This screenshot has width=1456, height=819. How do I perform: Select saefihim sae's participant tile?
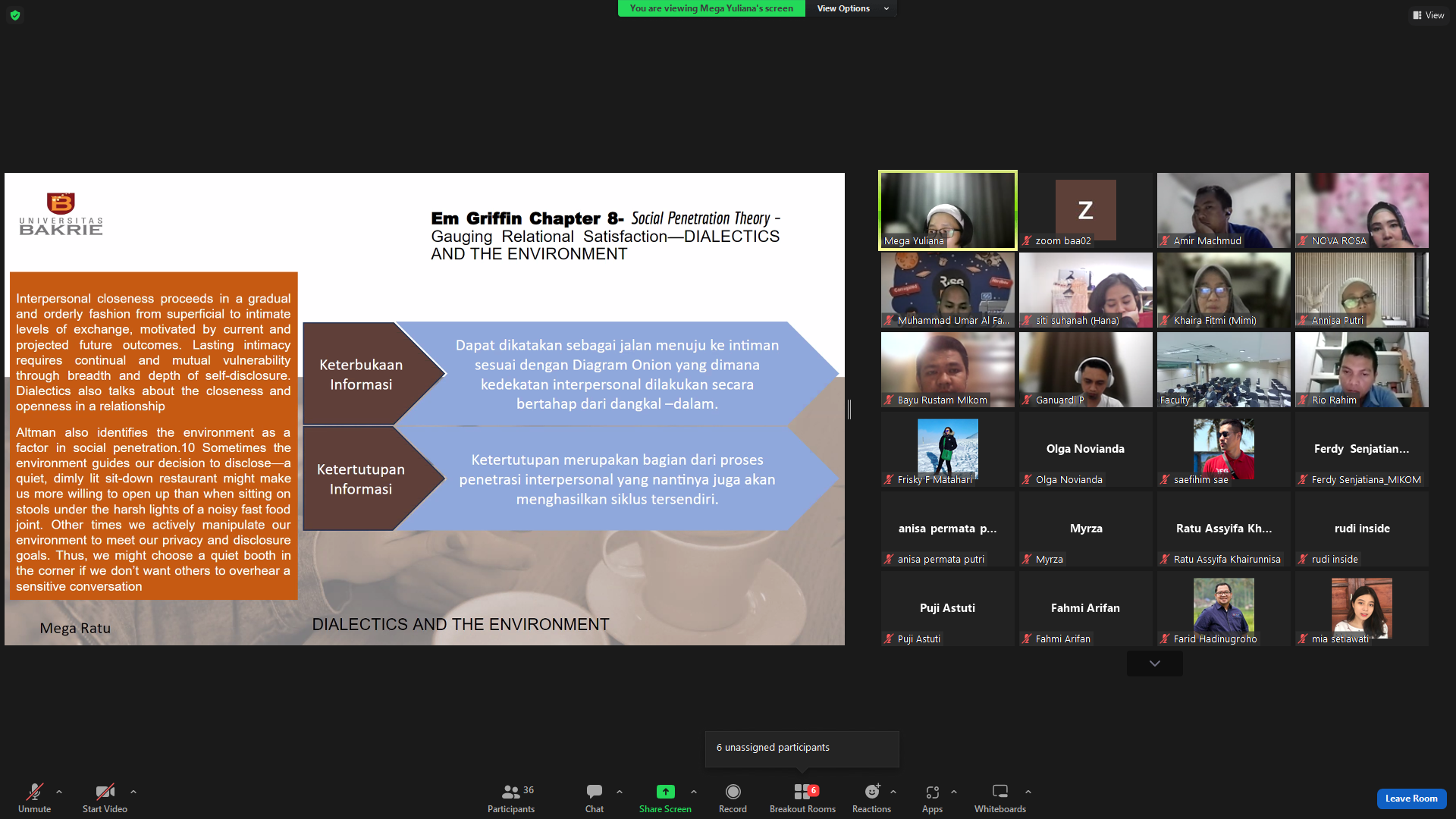1224,449
